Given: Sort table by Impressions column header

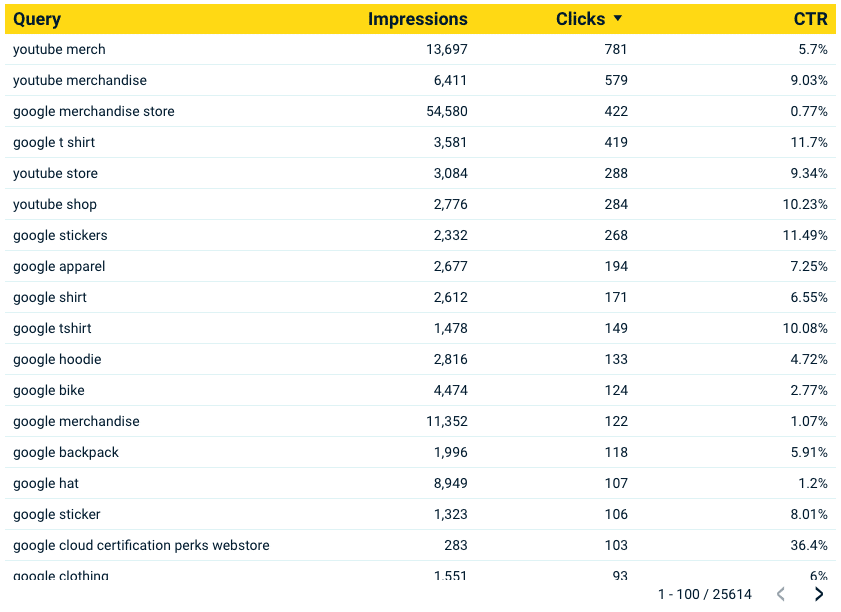Looking at the screenshot, I should tap(417, 19).
